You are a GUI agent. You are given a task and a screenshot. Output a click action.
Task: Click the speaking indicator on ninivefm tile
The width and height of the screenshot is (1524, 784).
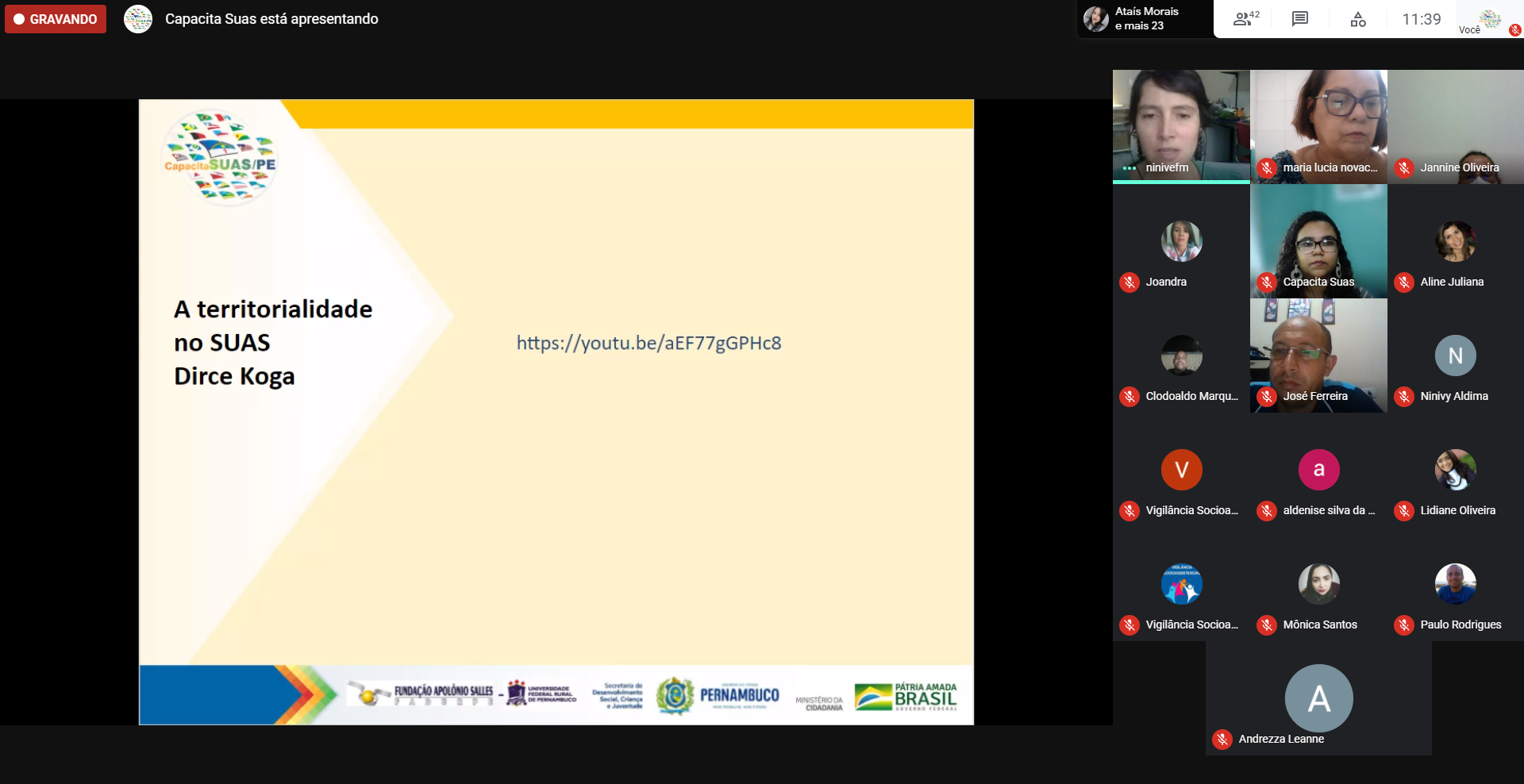(x=1130, y=168)
